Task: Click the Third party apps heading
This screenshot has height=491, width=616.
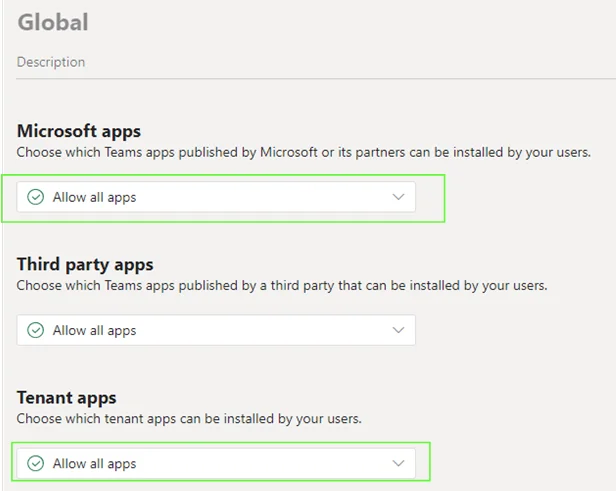Action: [85, 264]
